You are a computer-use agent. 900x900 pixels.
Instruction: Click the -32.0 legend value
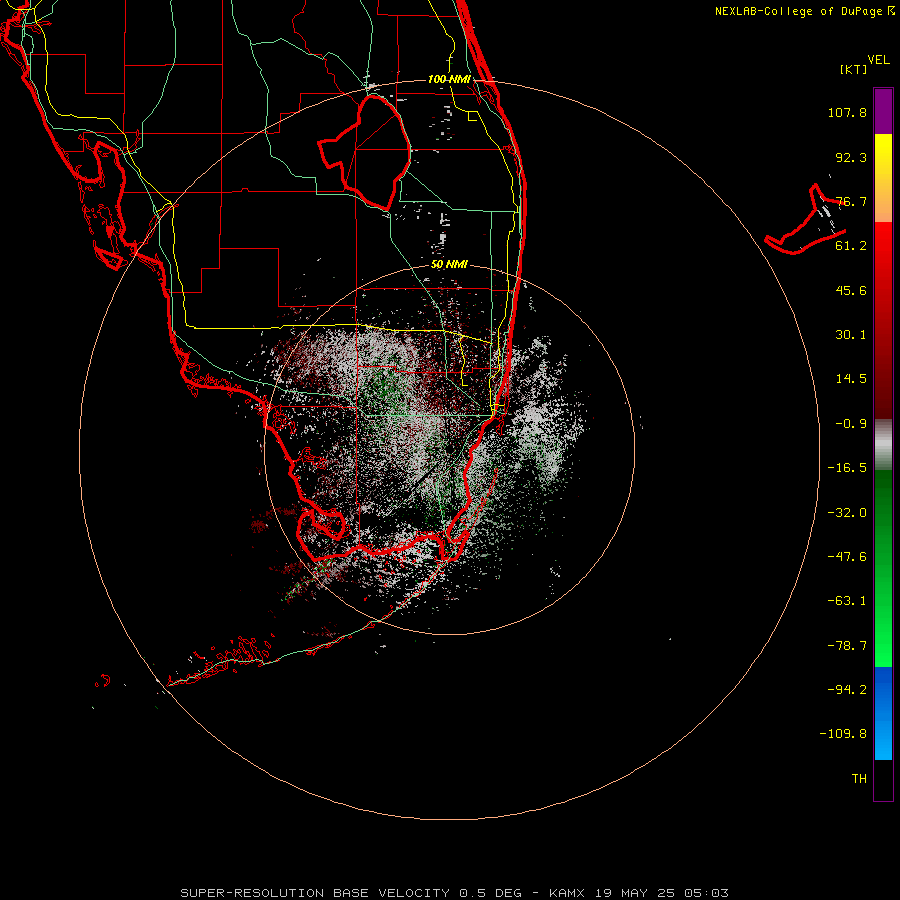pos(847,513)
